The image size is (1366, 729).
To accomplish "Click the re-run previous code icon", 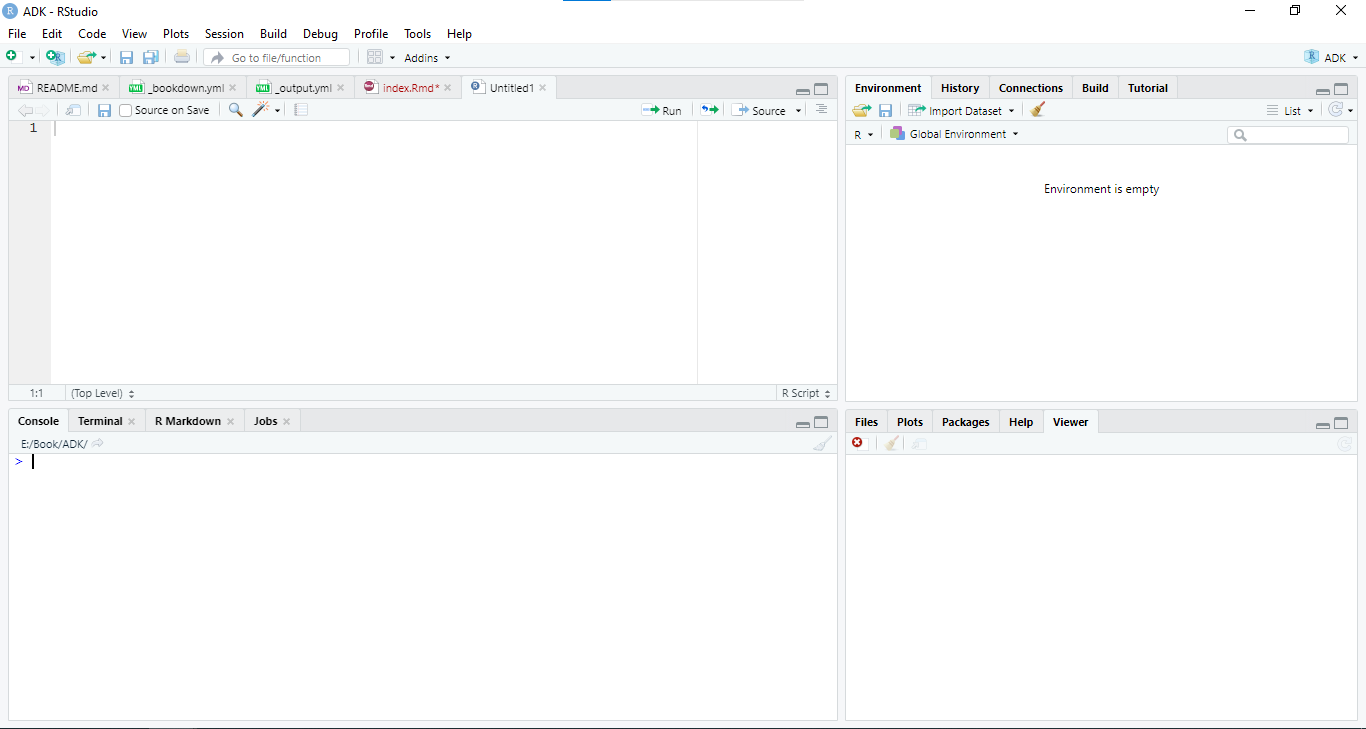I will (x=710, y=110).
